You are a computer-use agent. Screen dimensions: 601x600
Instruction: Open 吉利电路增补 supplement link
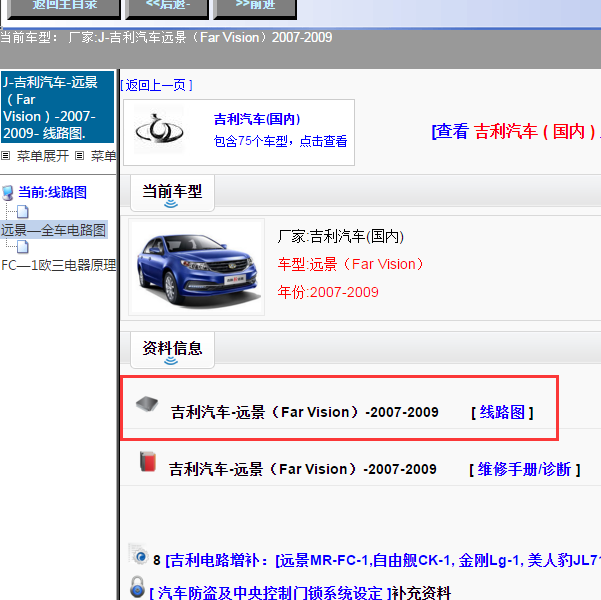point(383,561)
